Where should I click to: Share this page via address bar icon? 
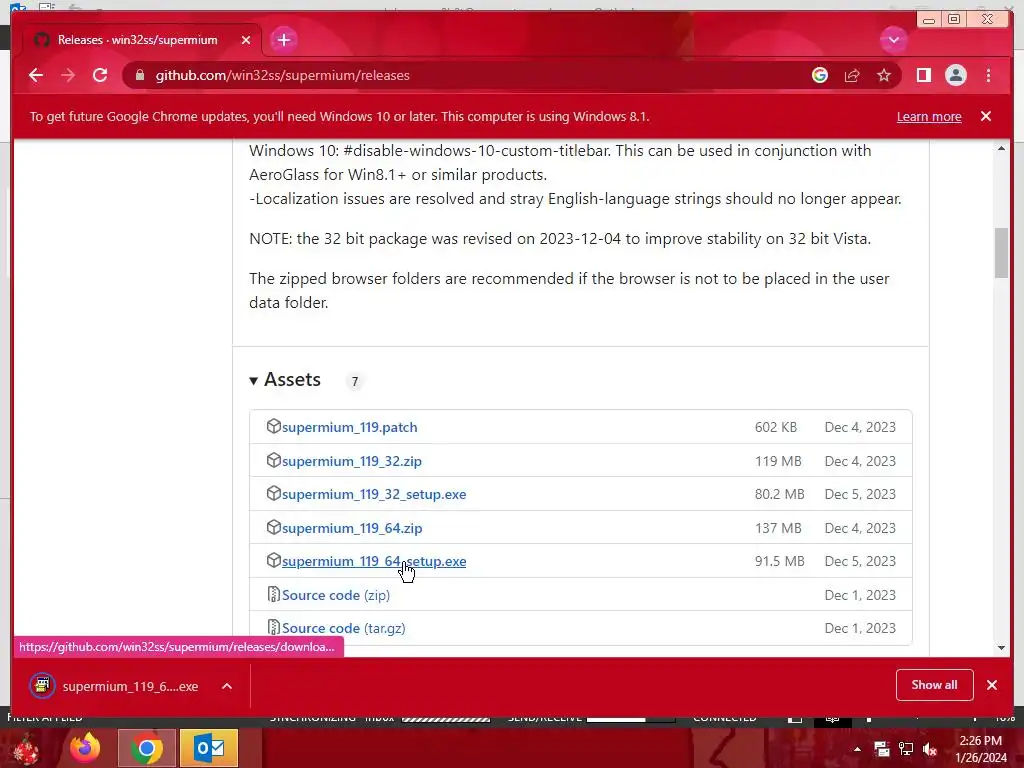[x=852, y=75]
